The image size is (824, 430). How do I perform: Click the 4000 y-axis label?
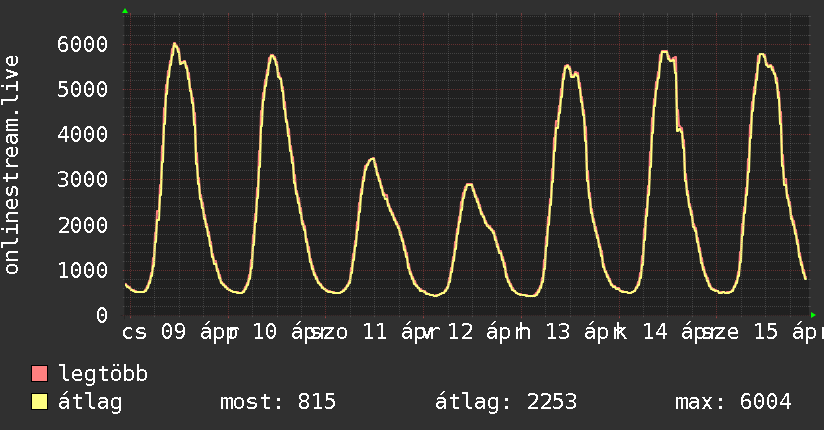click(83, 135)
